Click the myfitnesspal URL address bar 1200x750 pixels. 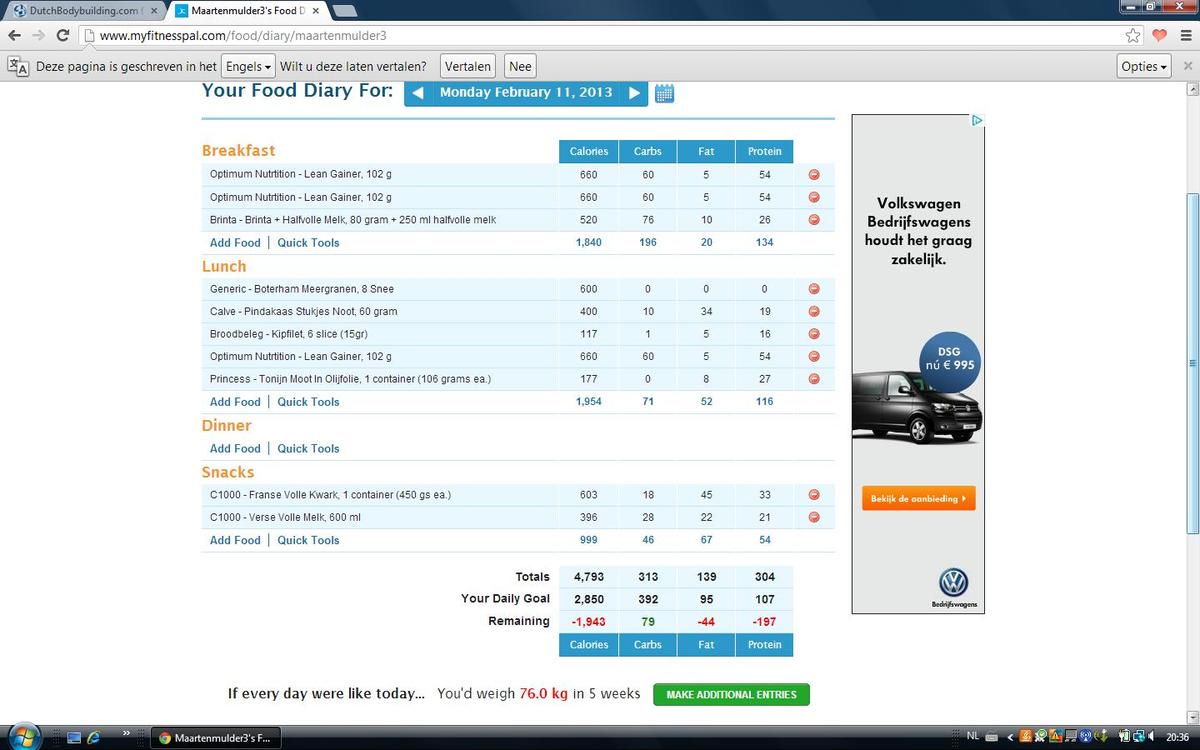pyautogui.click(x=600, y=36)
